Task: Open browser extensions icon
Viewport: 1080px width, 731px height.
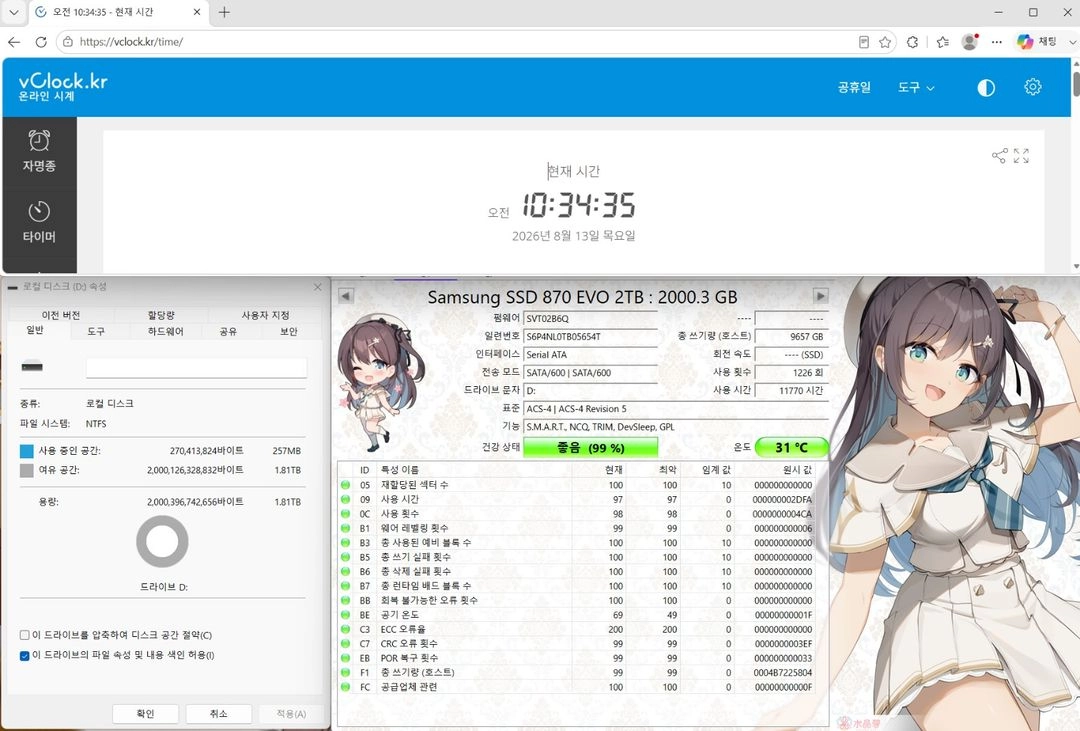Action: click(913, 42)
